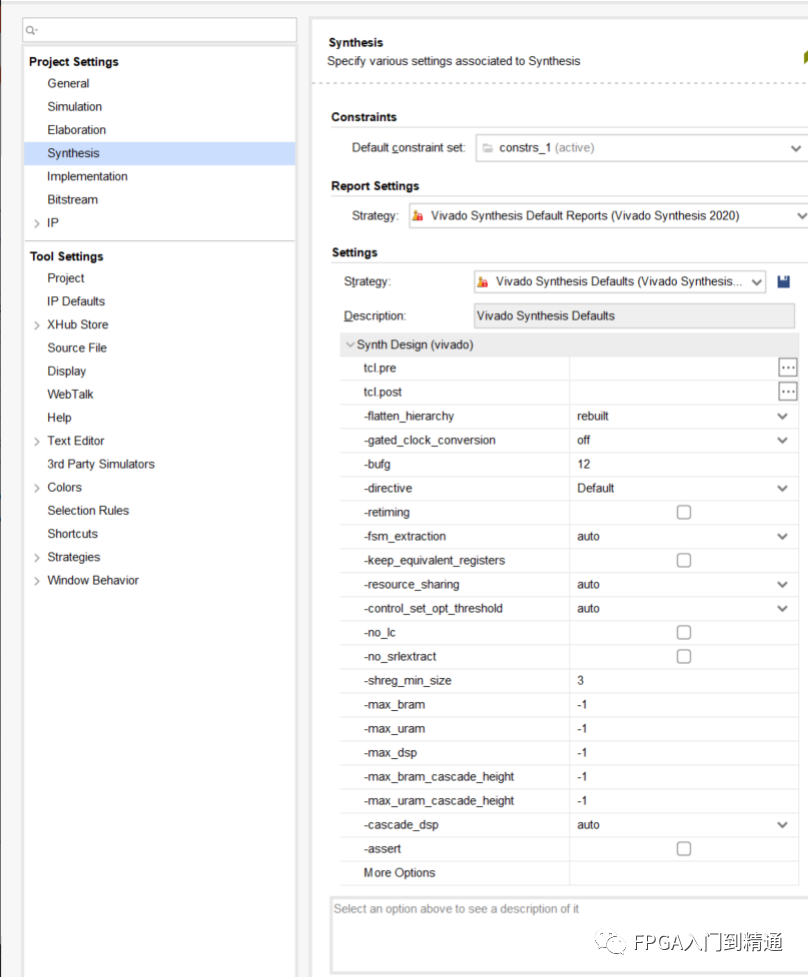808x977 pixels.
Task: Expand the Text Editor tree node
Action: 37,441
